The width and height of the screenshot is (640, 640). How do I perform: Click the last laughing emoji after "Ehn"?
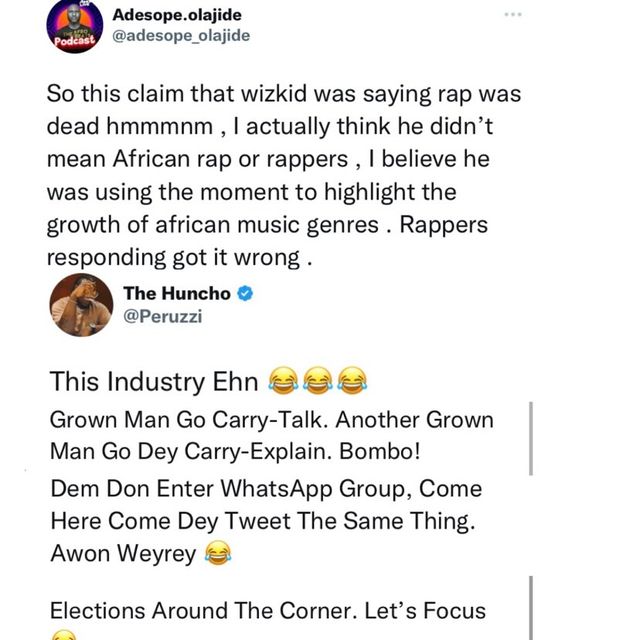[352, 380]
